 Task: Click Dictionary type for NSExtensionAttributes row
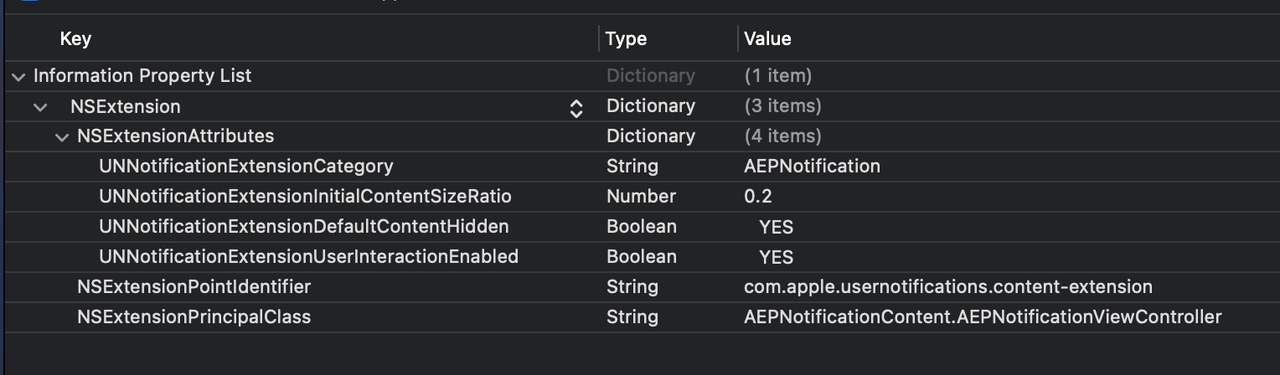point(650,136)
